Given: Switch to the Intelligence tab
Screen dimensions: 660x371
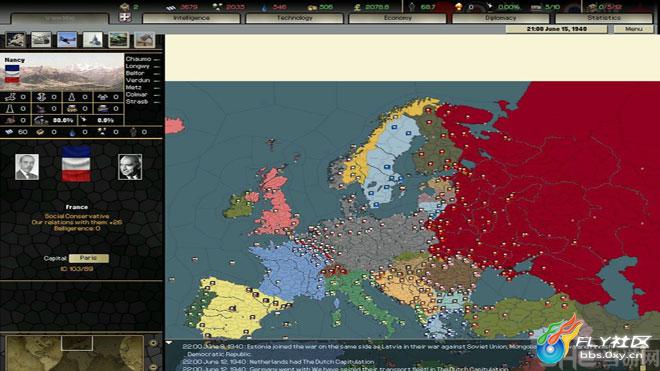Looking at the screenshot, I should pyautogui.click(x=192, y=18).
